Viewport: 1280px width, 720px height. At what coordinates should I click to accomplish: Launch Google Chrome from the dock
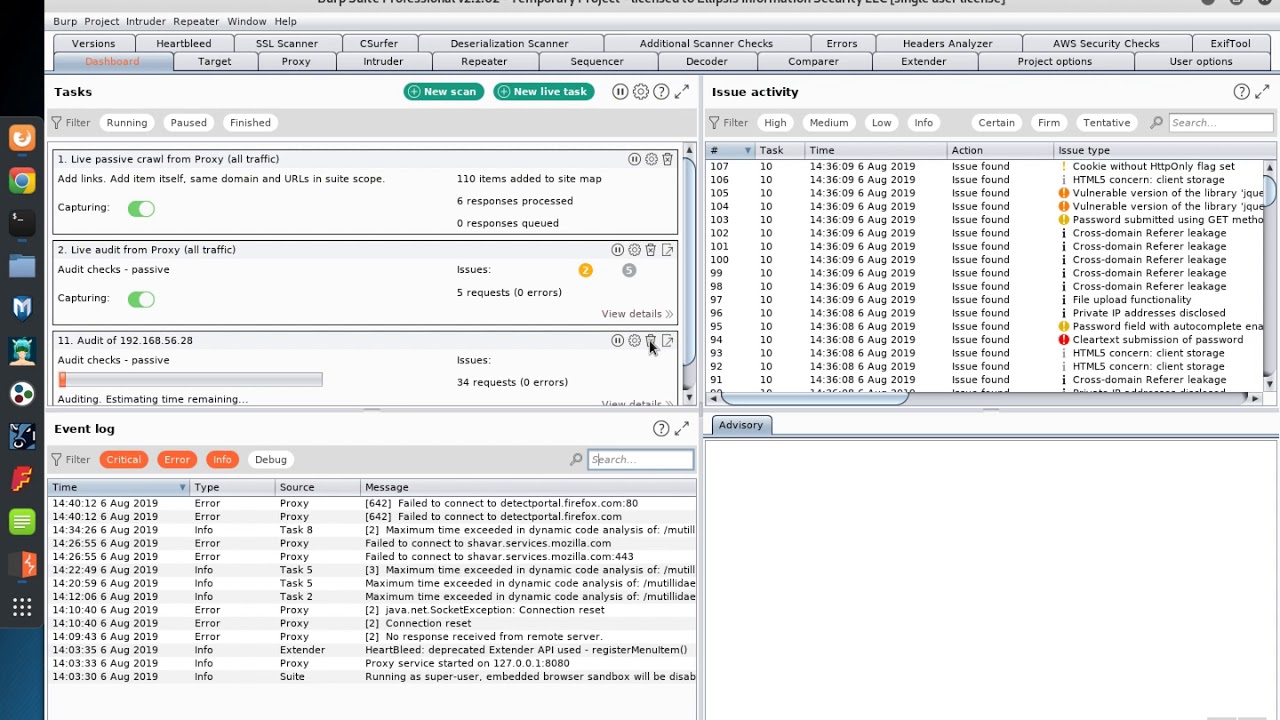[x=22, y=181]
